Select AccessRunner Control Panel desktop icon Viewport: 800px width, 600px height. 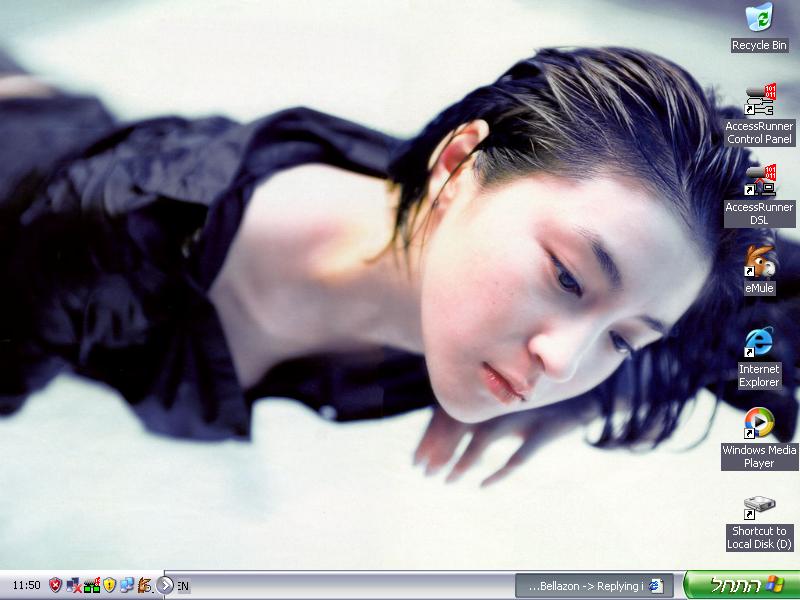(759, 99)
